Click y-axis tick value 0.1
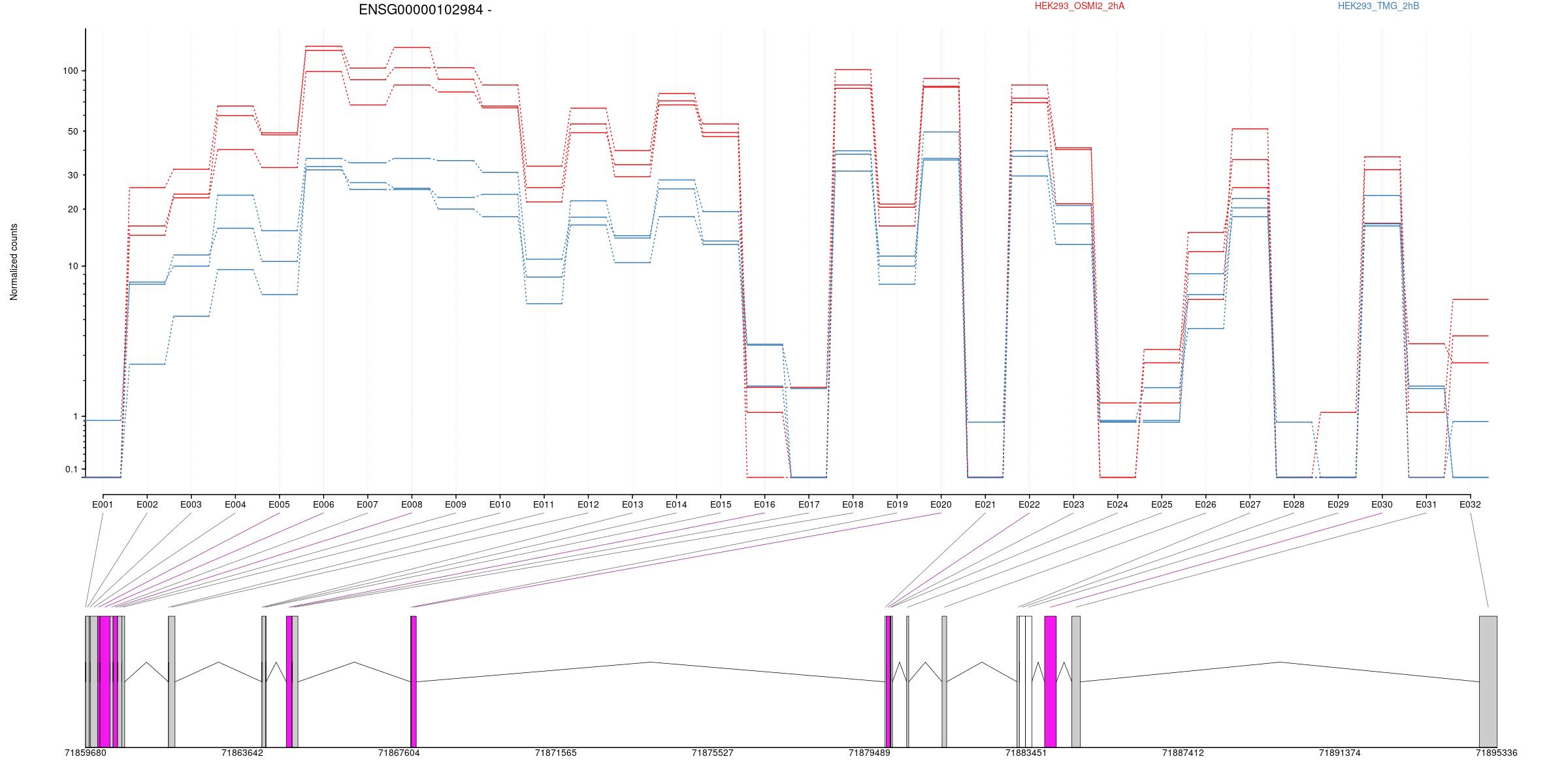 tap(71, 469)
